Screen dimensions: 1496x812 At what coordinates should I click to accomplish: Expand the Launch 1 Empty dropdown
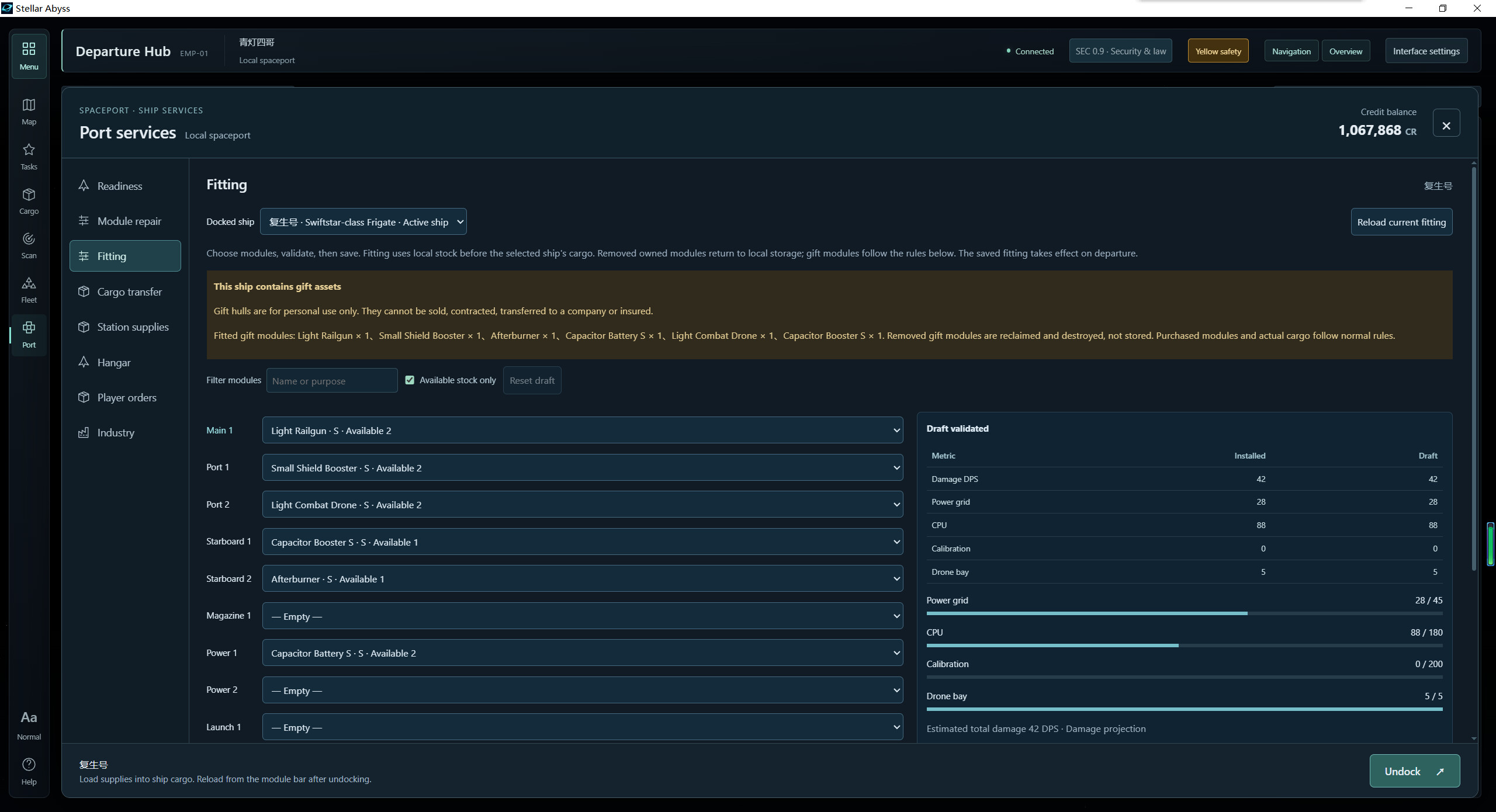pos(583,727)
